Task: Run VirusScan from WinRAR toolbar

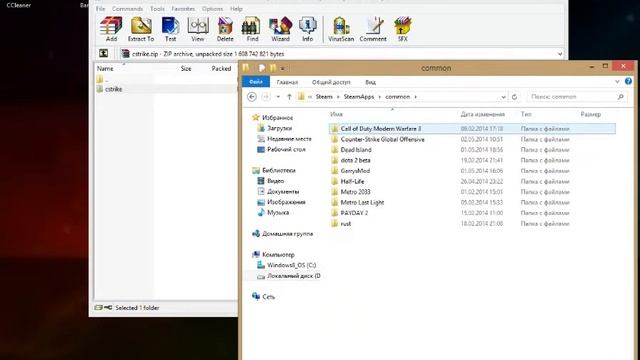Action: (x=340, y=29)
